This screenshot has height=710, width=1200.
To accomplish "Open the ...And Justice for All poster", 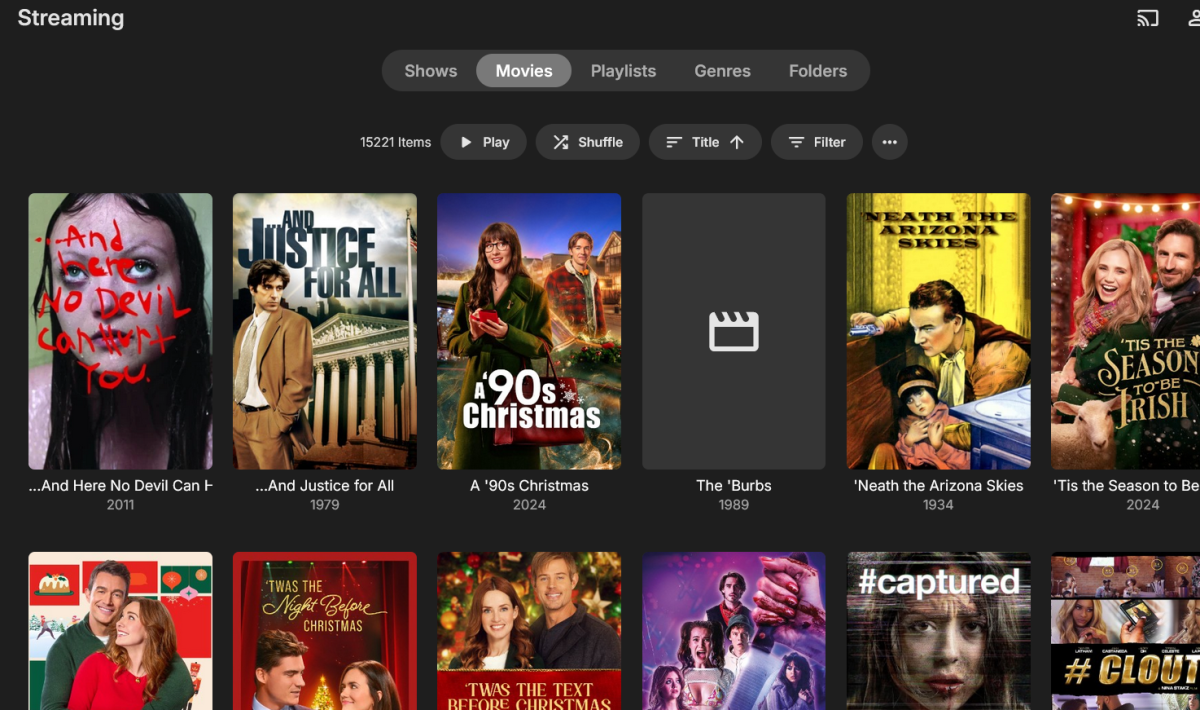I will tap(325, 331).
